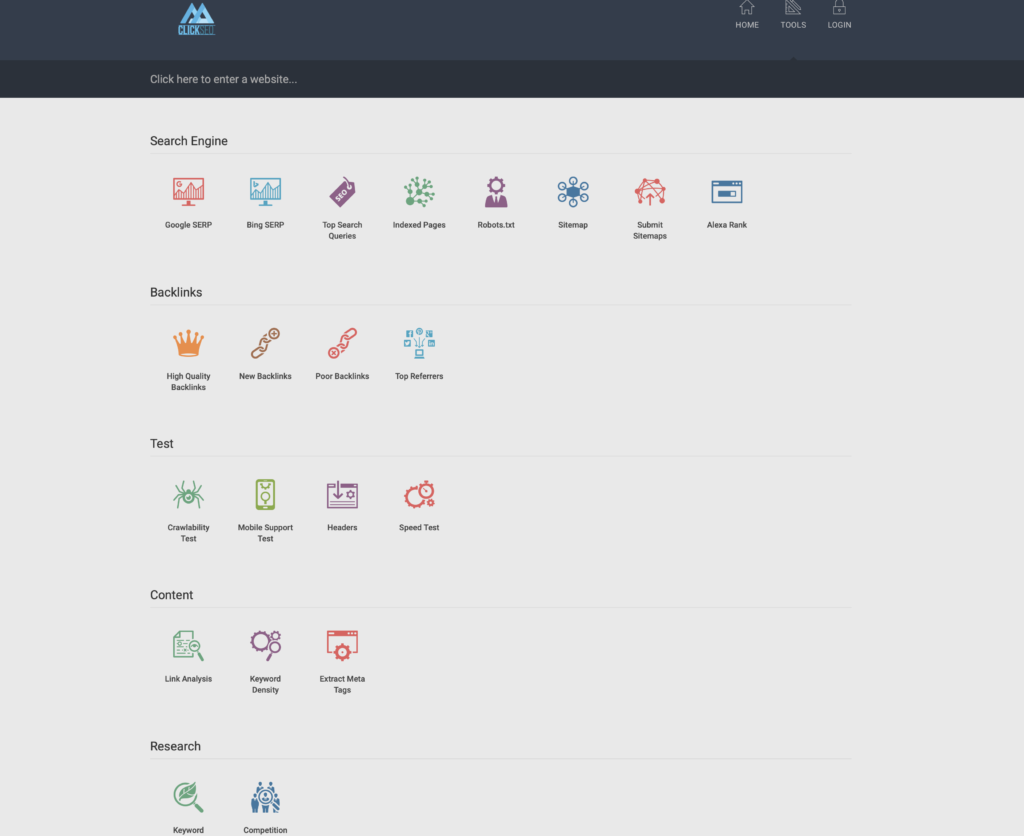1024x836 pixels.
Task: Open the Submit Sitemaps tool icon
Action: coord(650,191)
